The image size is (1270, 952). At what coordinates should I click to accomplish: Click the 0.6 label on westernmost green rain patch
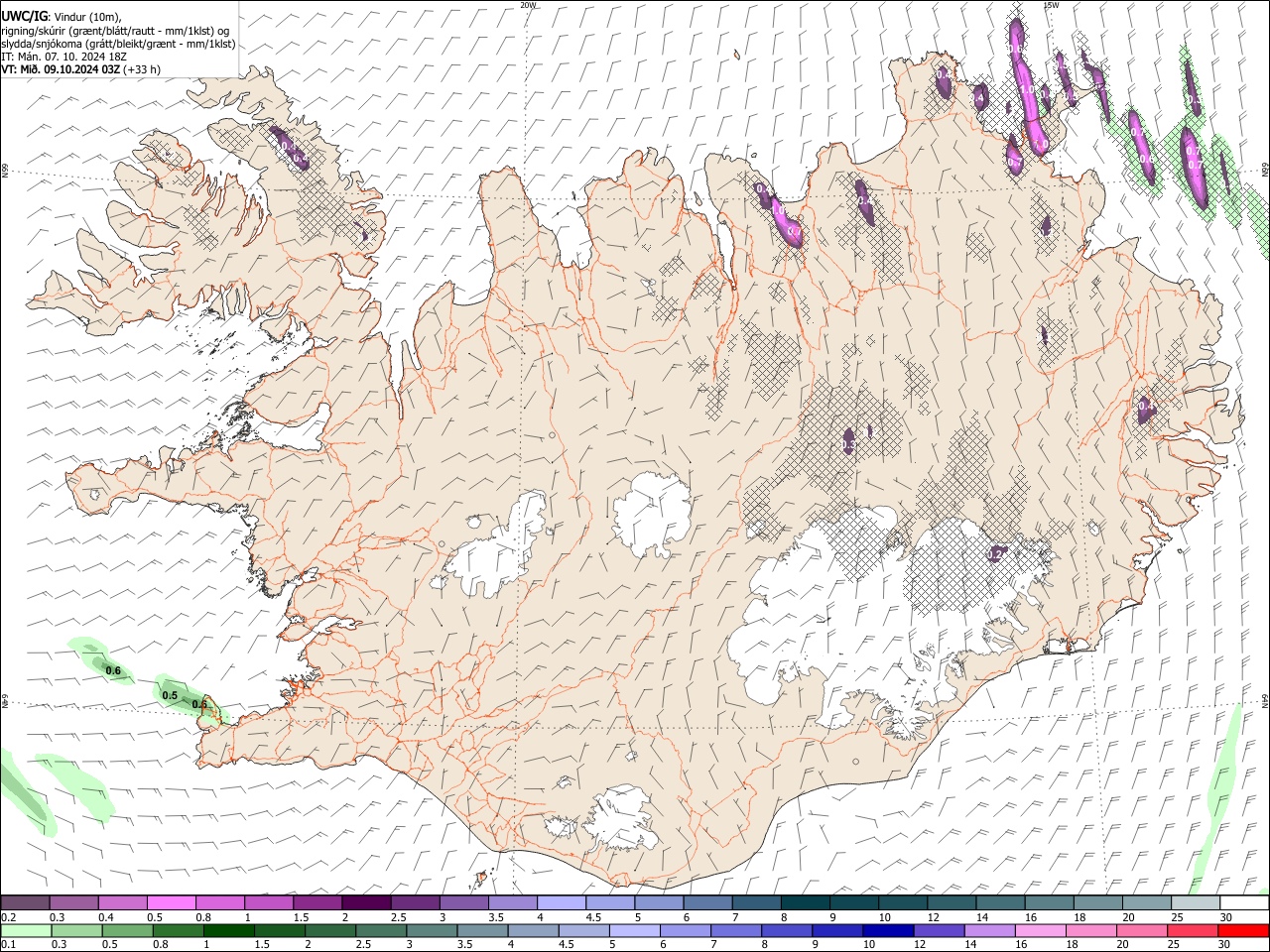[113, 670]
